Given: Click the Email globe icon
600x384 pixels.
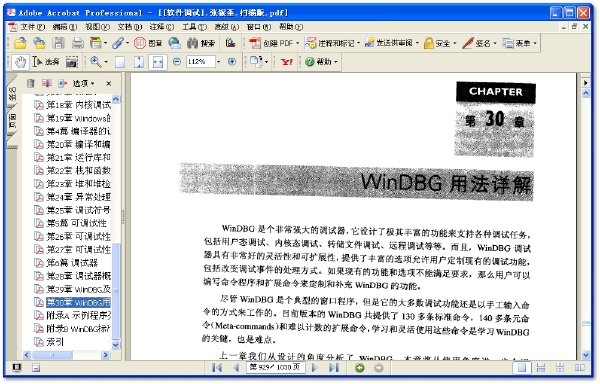Looking at the screenshot, I should [x=174, y=43].
